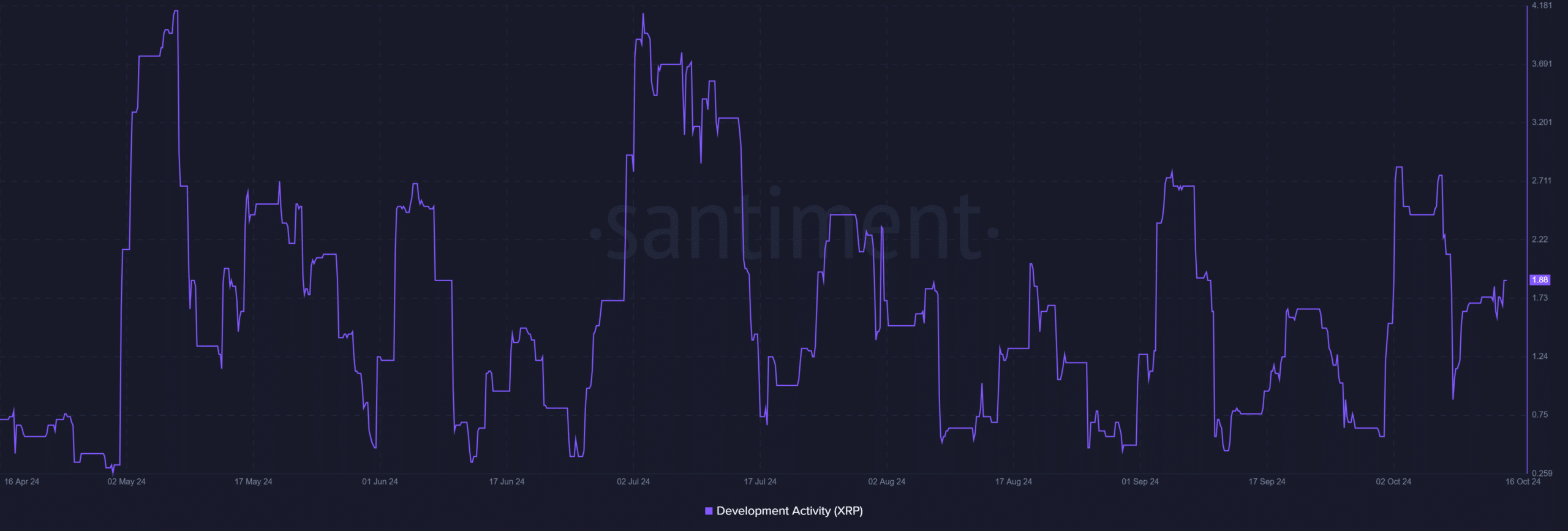Click the 16 Apr 24 date label

coord(21,481)
